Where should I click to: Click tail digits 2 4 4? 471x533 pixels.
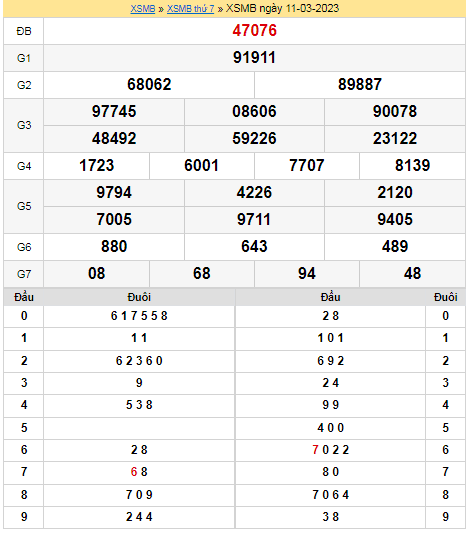139,517
